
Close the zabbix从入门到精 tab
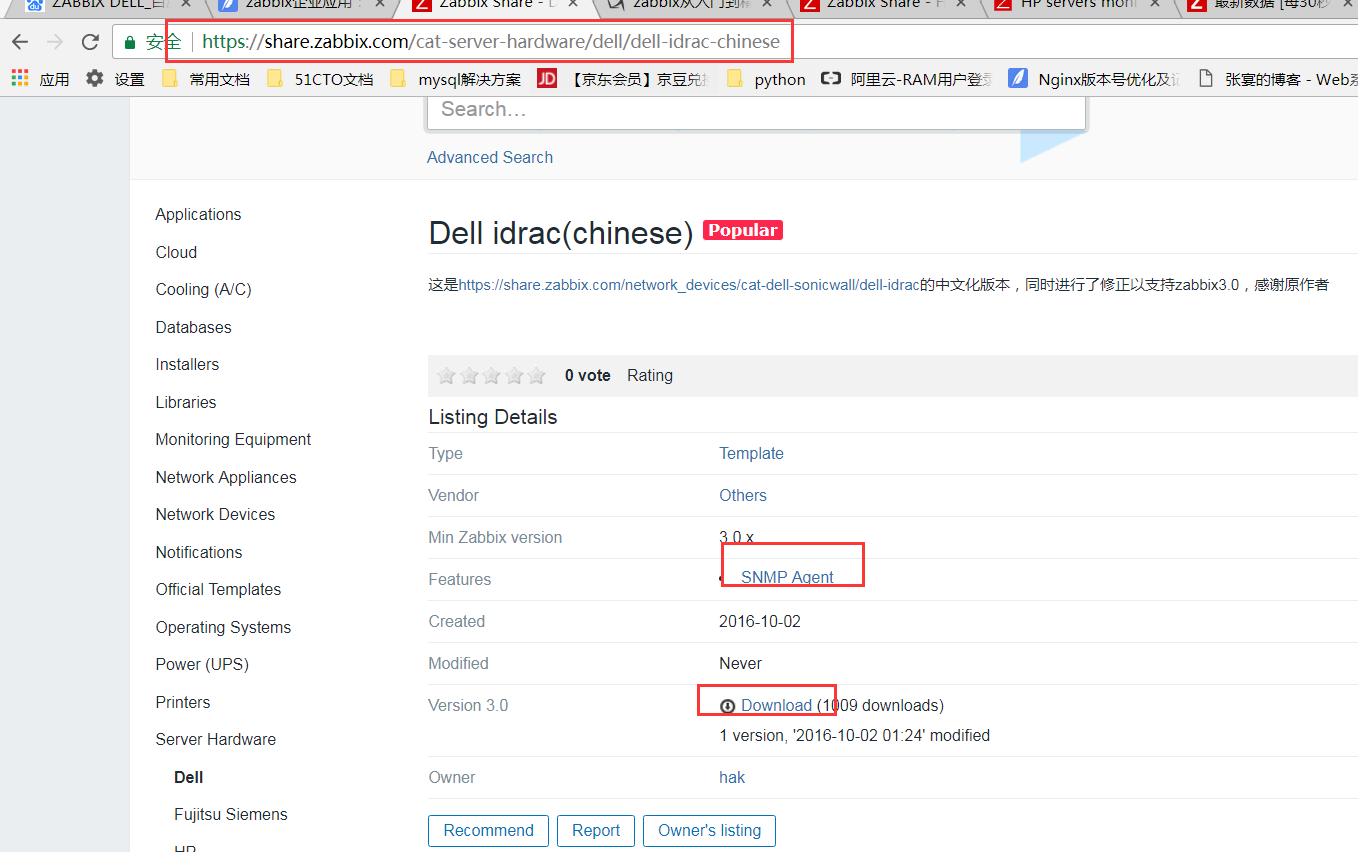click(768, 4)
